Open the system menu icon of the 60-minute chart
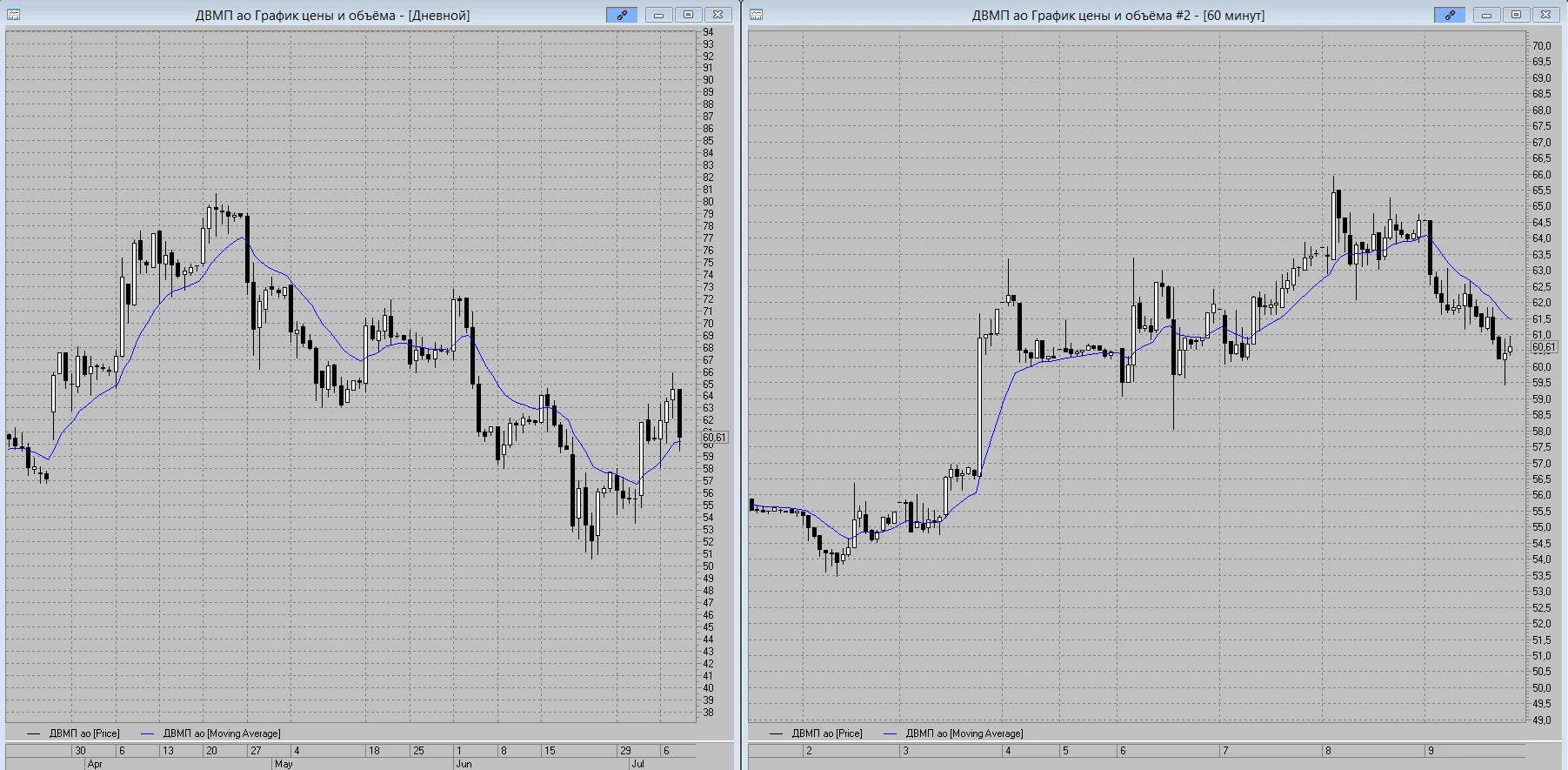The width and height of the screenshot is (1568, 770). (x=757, y=15)
